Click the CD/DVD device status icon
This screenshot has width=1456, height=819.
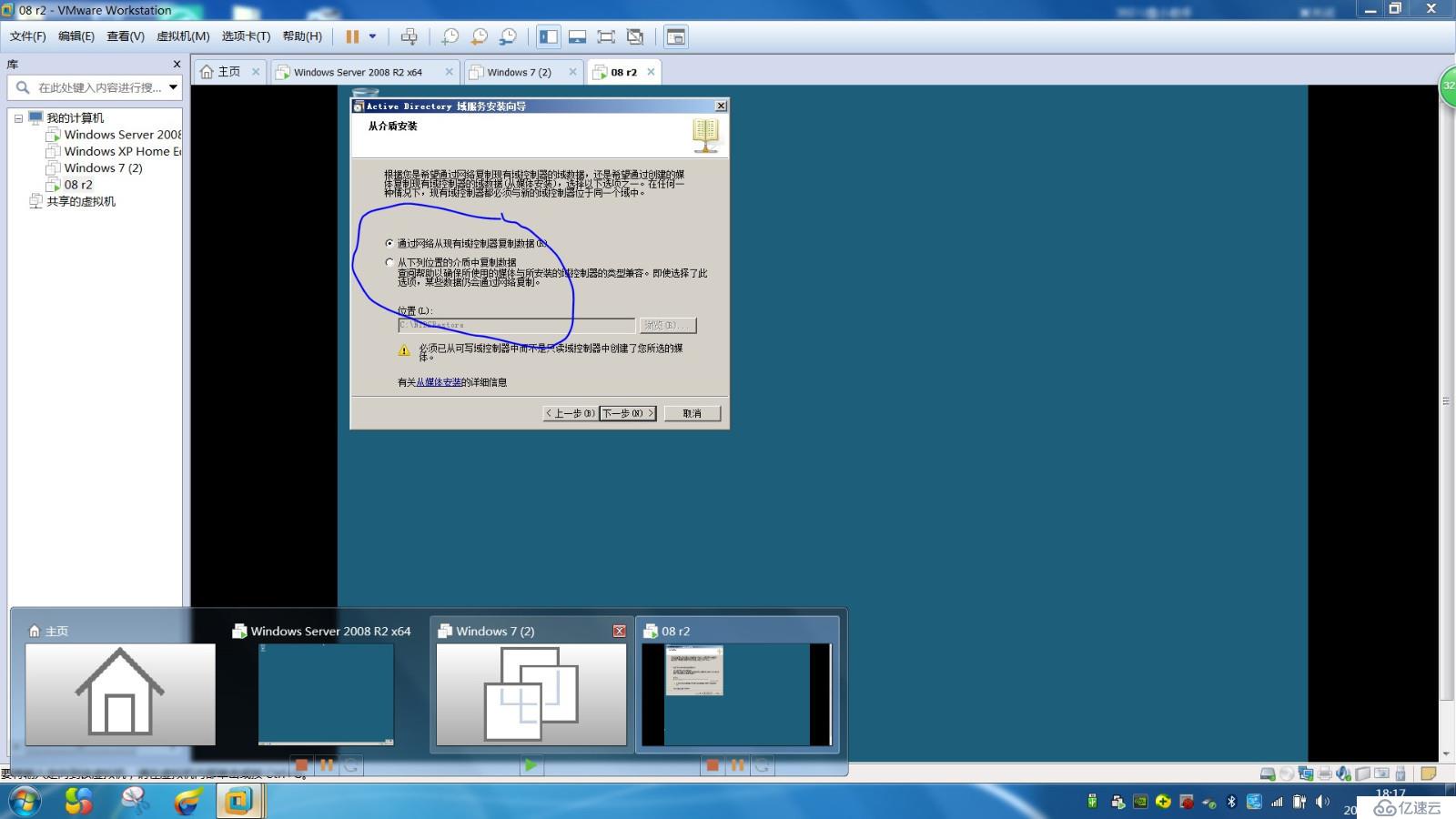(x=1287, y=773)
